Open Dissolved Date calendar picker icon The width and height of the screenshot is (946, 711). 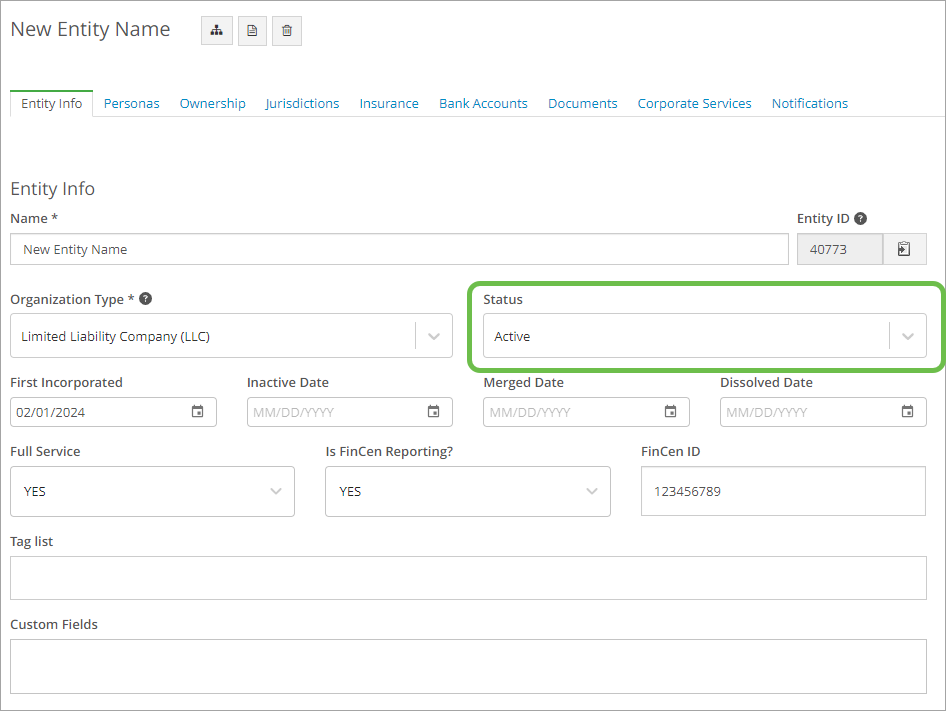pos(907,412)
